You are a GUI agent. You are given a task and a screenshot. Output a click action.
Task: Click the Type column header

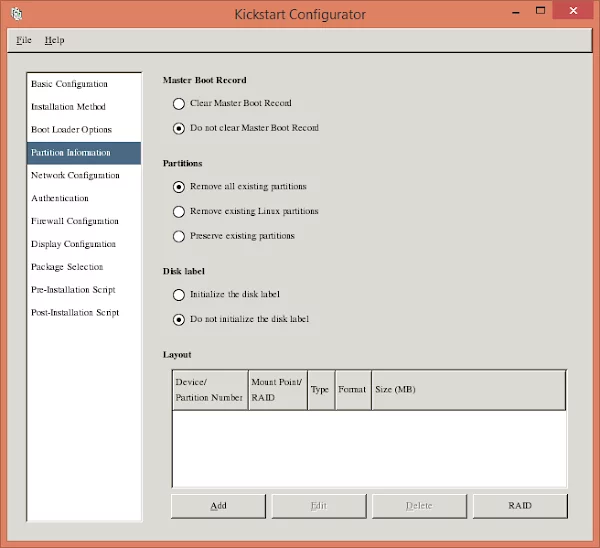[x=321, y=390]
